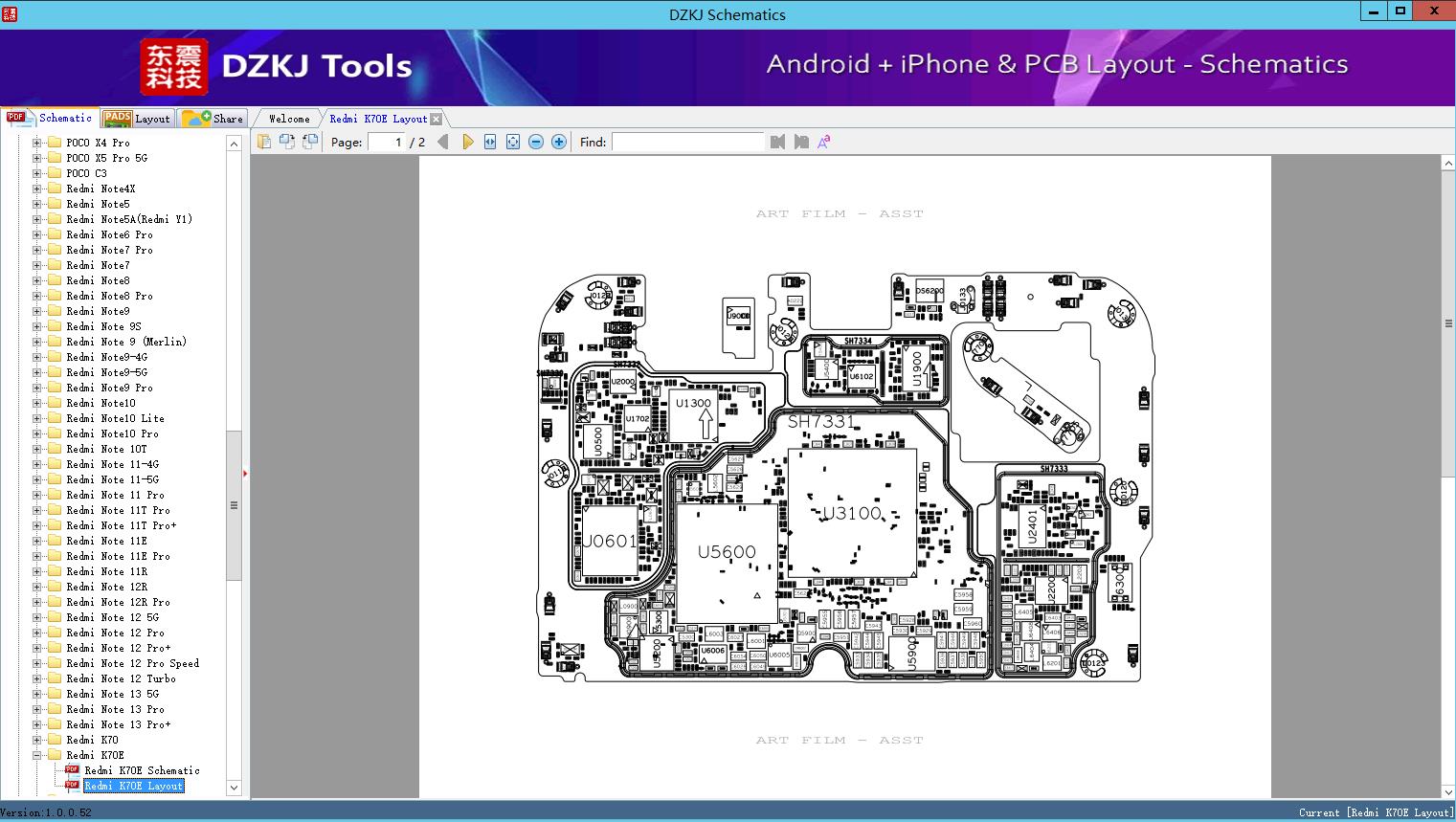Find next result icon
The image size is (1456, 822).
pos(801,142)
